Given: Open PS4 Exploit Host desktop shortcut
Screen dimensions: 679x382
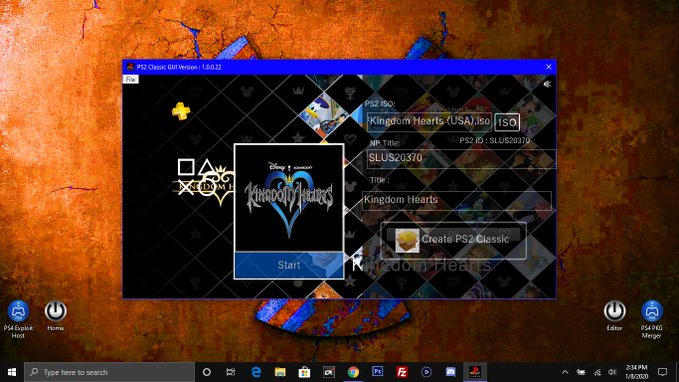Looking at the screenshot, I should (18, 319).
